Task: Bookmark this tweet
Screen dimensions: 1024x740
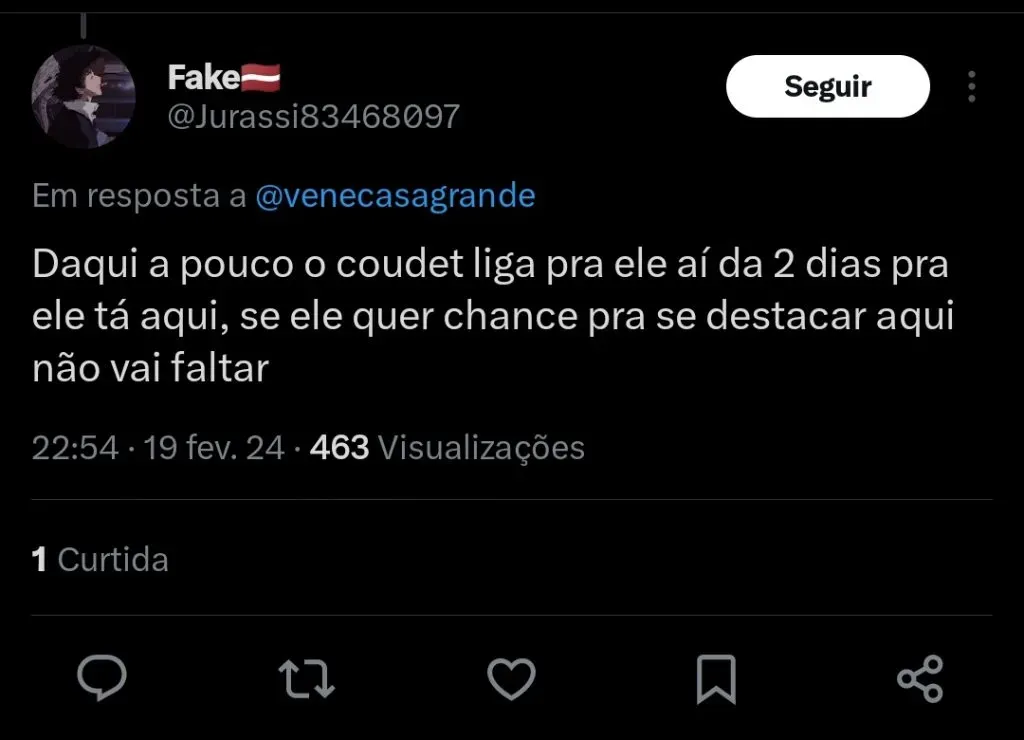Action: coord(716,680)
